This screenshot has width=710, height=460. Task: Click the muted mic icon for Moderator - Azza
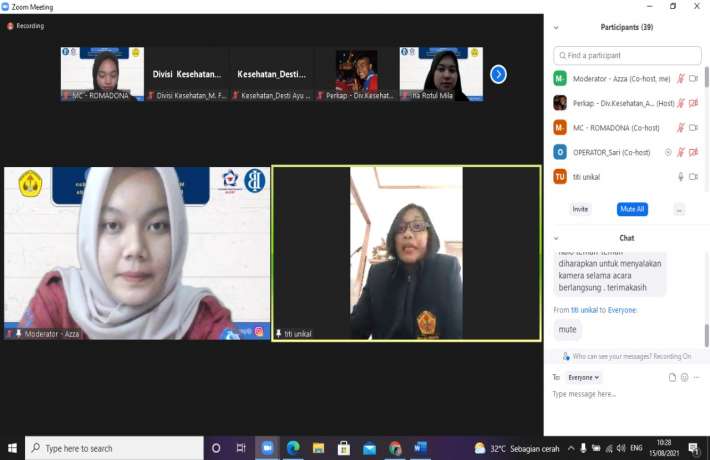pos(681,77)
